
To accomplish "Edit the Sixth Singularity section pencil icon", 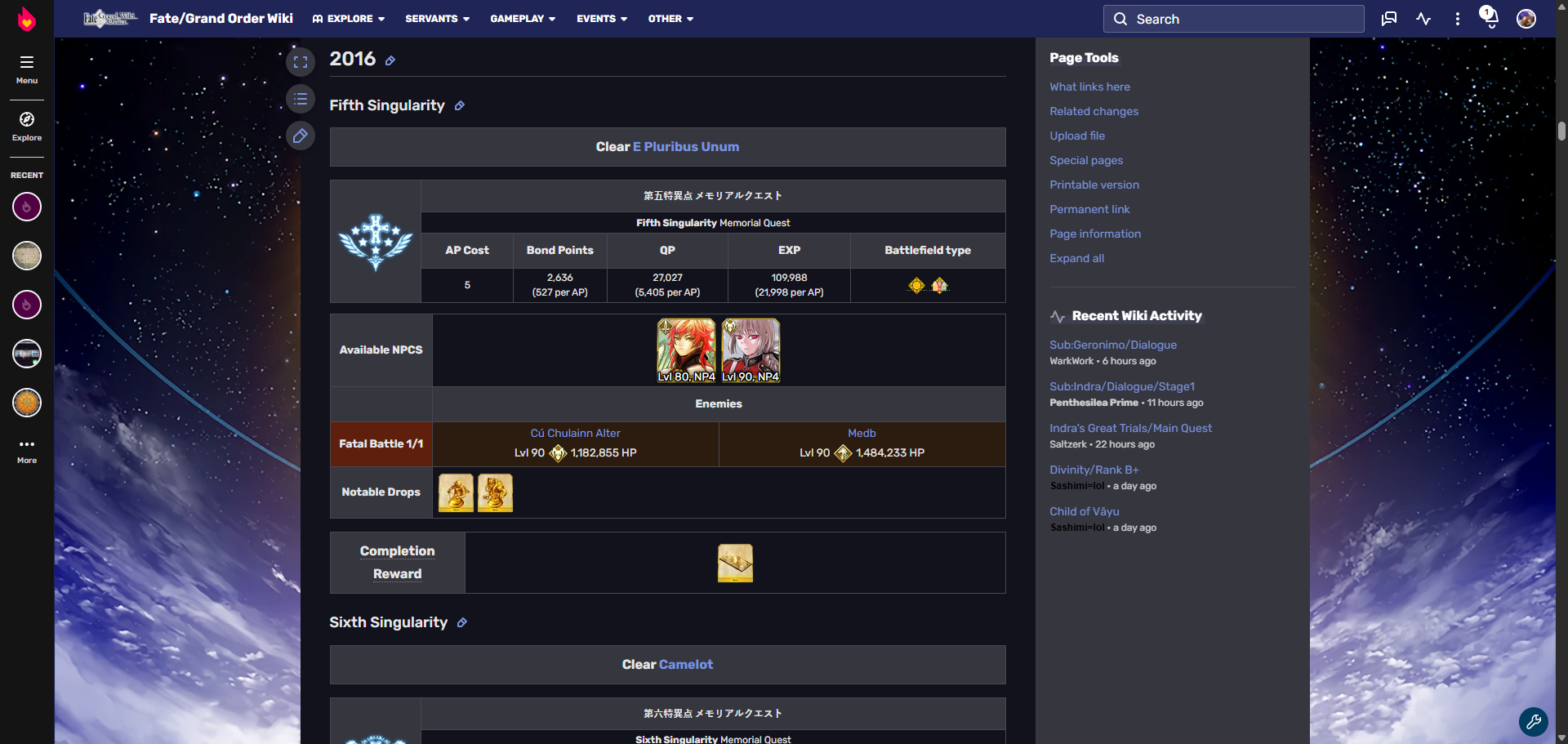I will 462,622.
